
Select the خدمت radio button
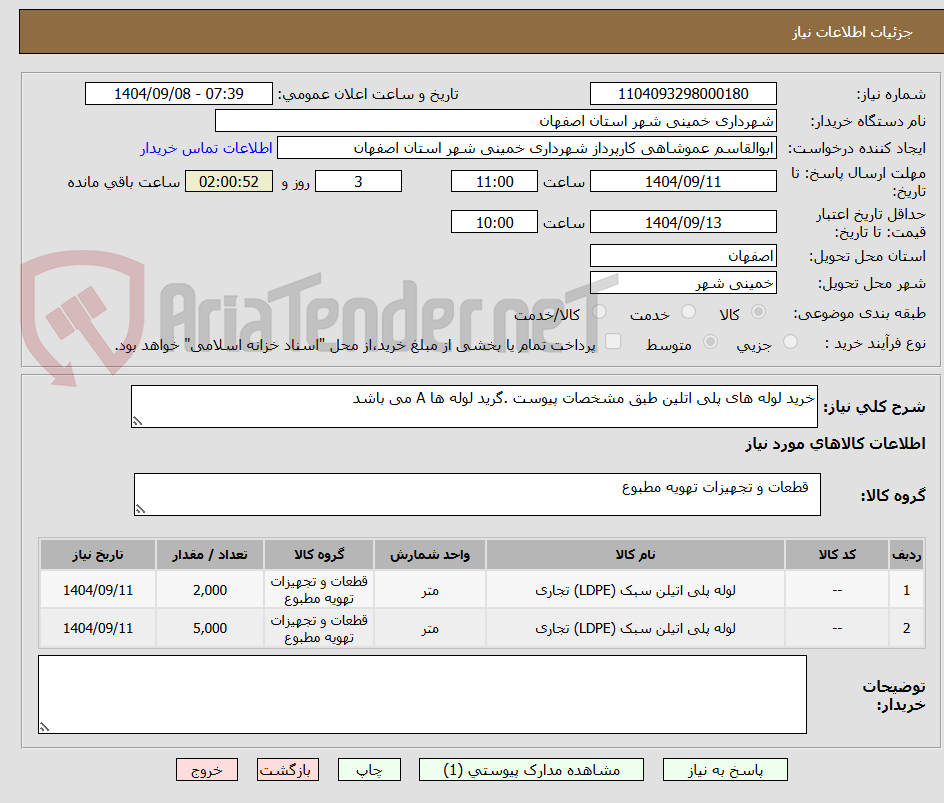click(688, 312)
